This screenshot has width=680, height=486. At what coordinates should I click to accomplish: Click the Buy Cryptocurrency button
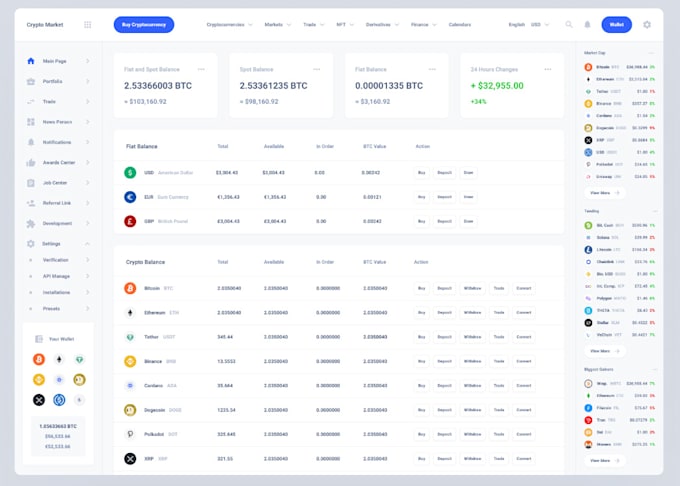click(144, 25)
